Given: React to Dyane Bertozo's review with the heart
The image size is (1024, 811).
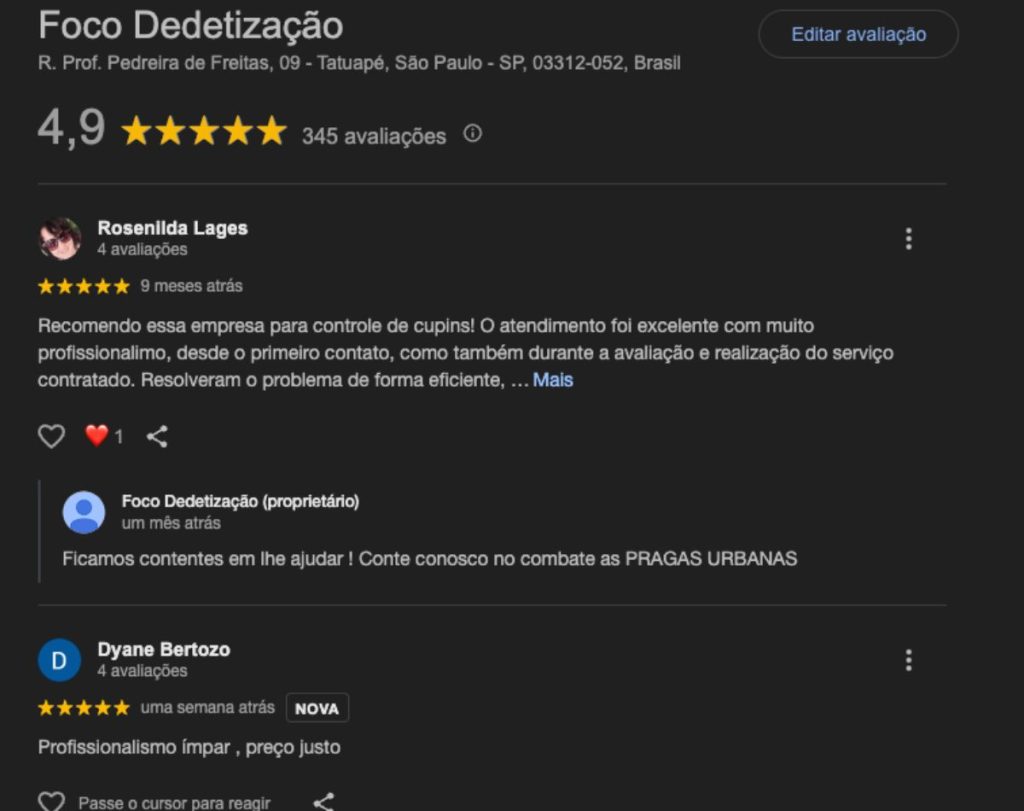Looking at the screenshot, I should click(x=51, y=802).
